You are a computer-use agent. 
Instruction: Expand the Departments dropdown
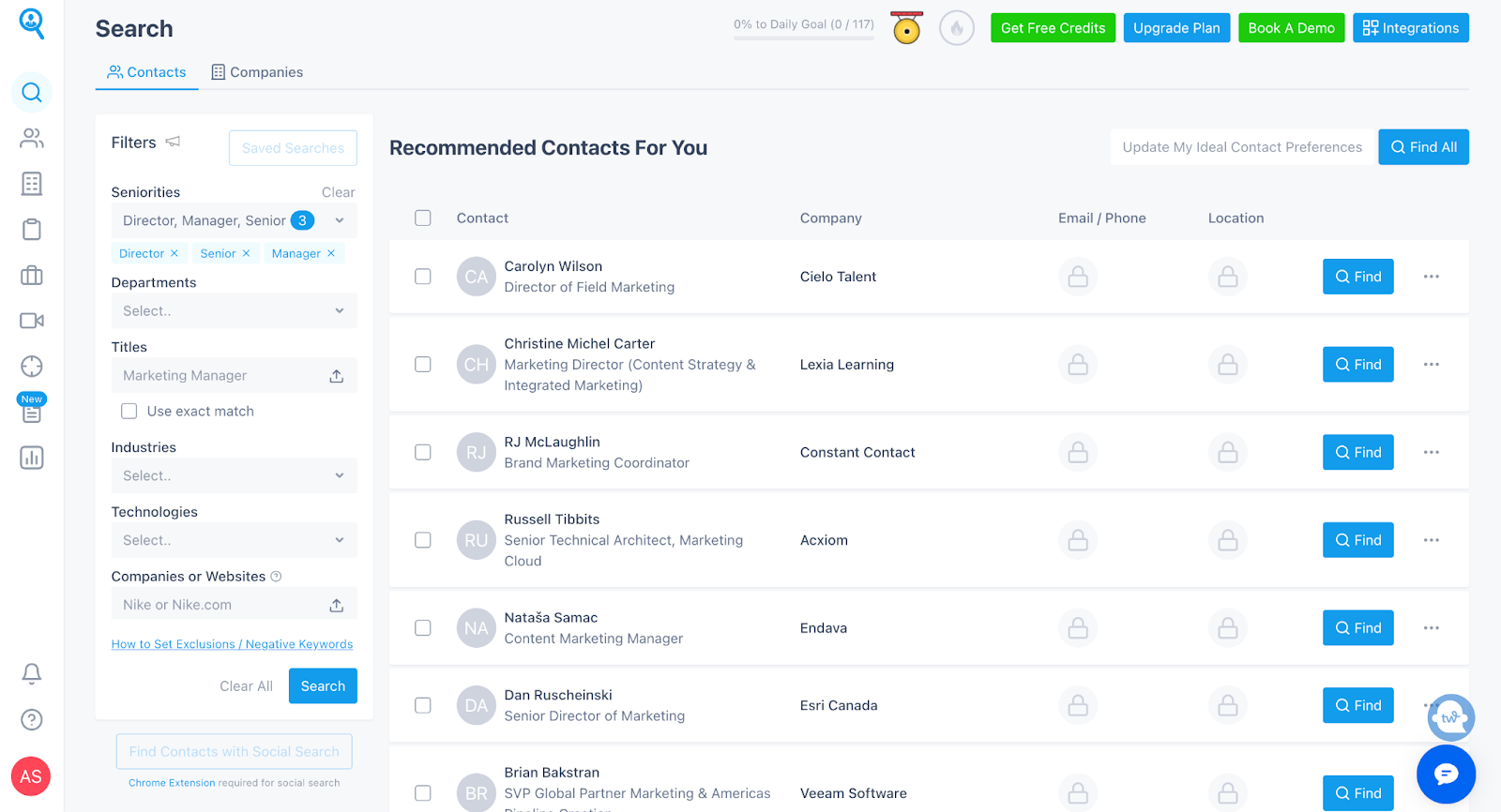coord(234,311)
